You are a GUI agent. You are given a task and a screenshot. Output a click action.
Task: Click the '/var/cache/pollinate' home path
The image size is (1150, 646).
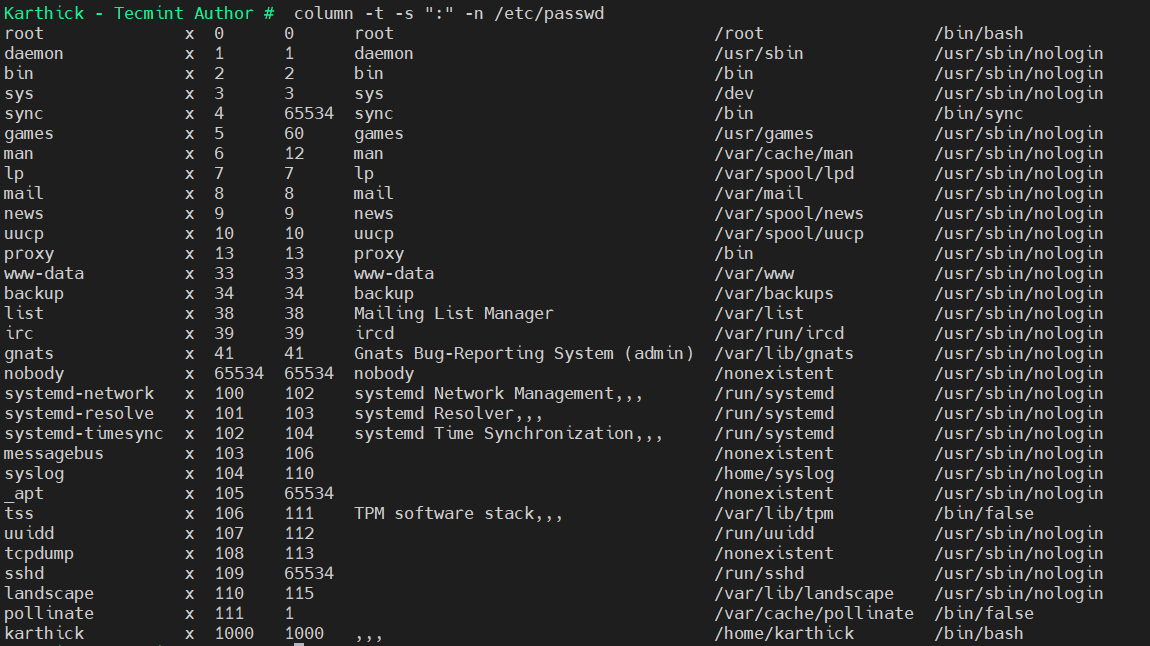click(814, 613)
